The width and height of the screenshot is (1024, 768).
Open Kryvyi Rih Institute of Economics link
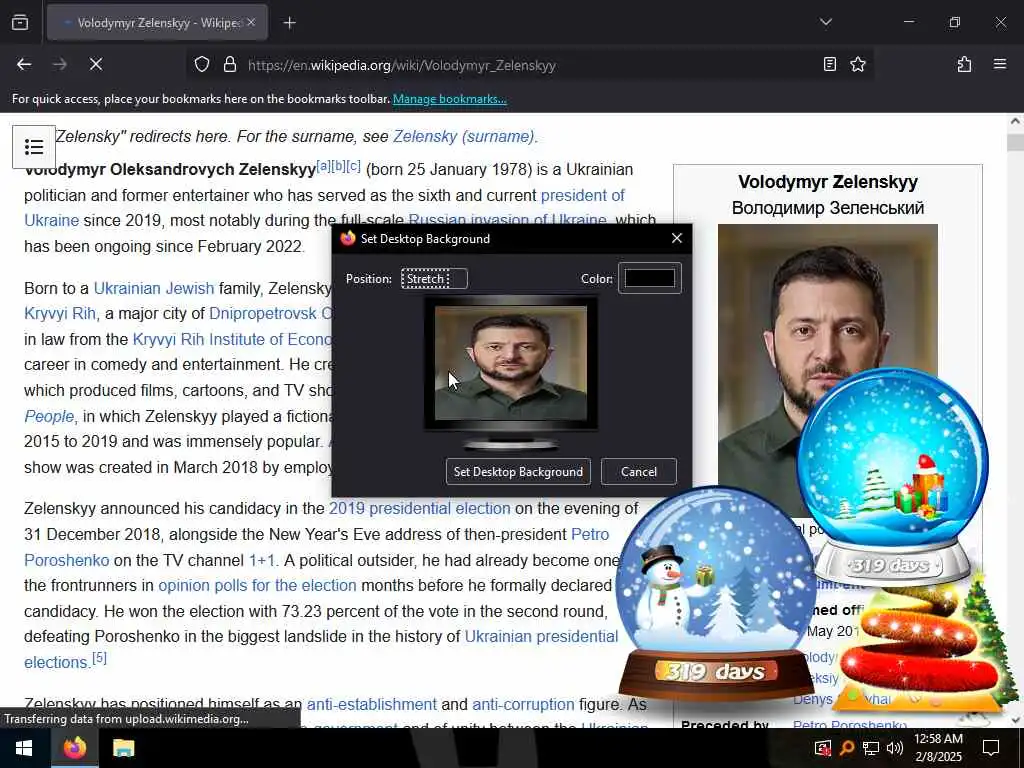tap(232, 340)
